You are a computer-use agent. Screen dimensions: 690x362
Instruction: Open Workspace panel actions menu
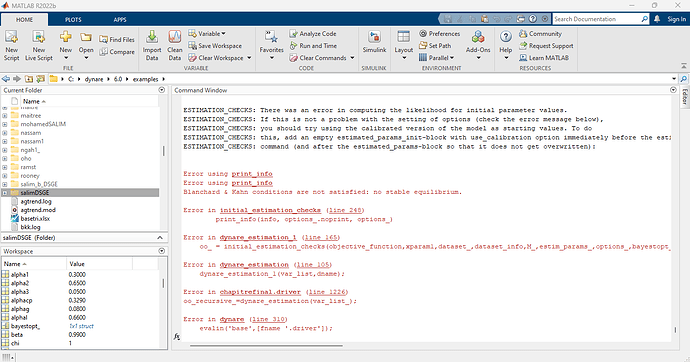161,251
